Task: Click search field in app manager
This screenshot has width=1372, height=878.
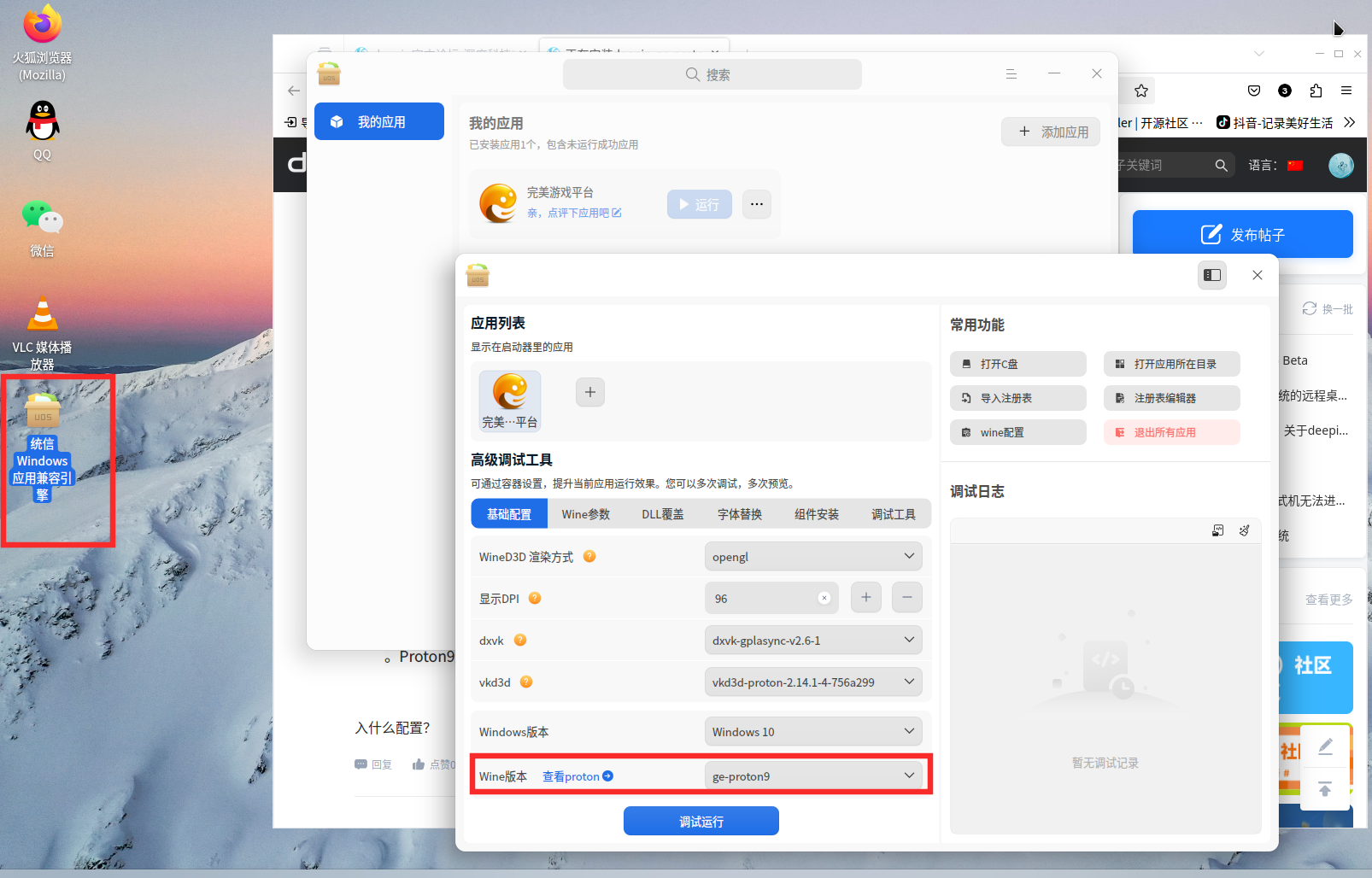Action: tap(712, 74)
